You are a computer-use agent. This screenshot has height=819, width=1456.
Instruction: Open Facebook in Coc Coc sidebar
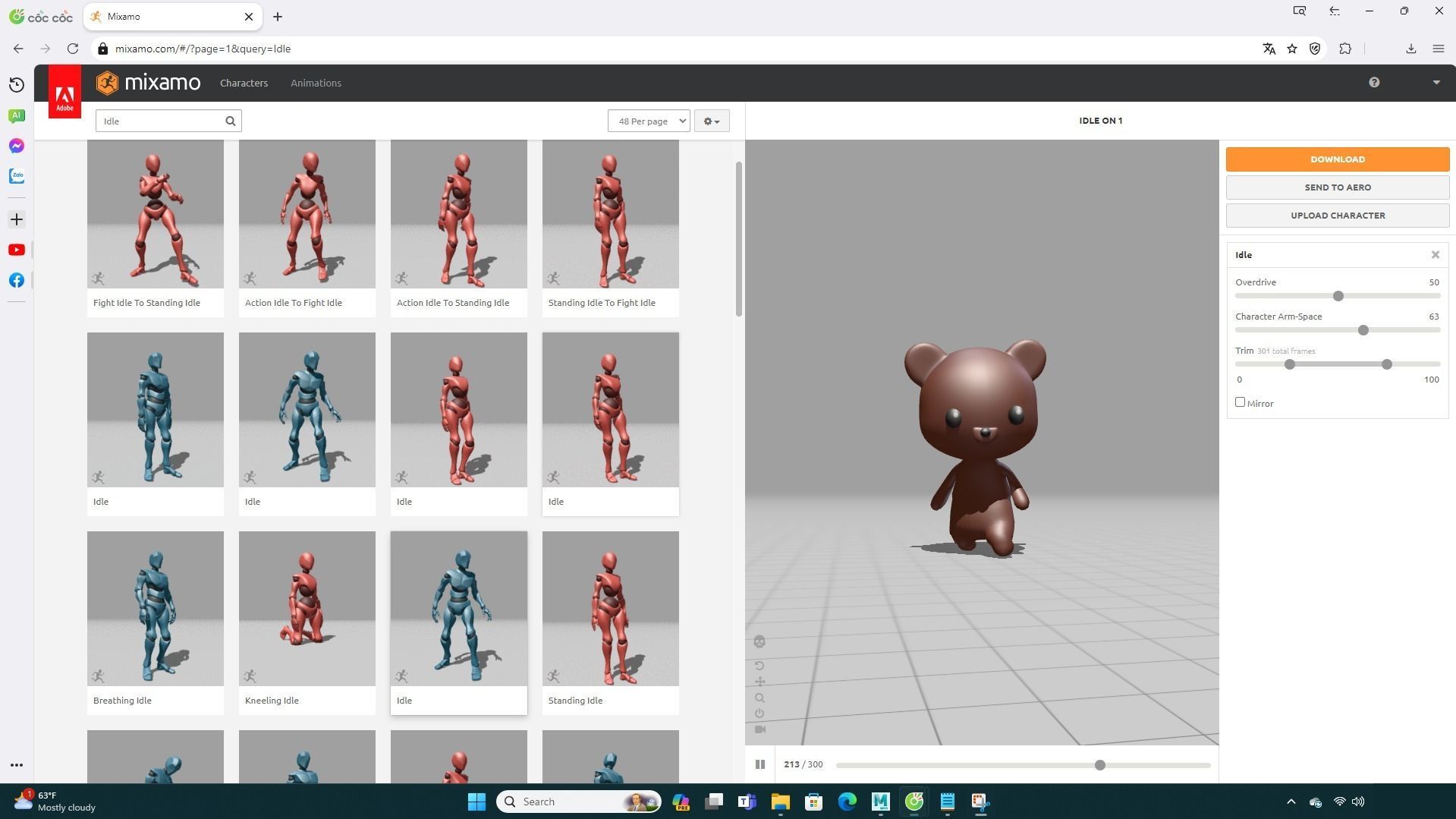(17, 280)
